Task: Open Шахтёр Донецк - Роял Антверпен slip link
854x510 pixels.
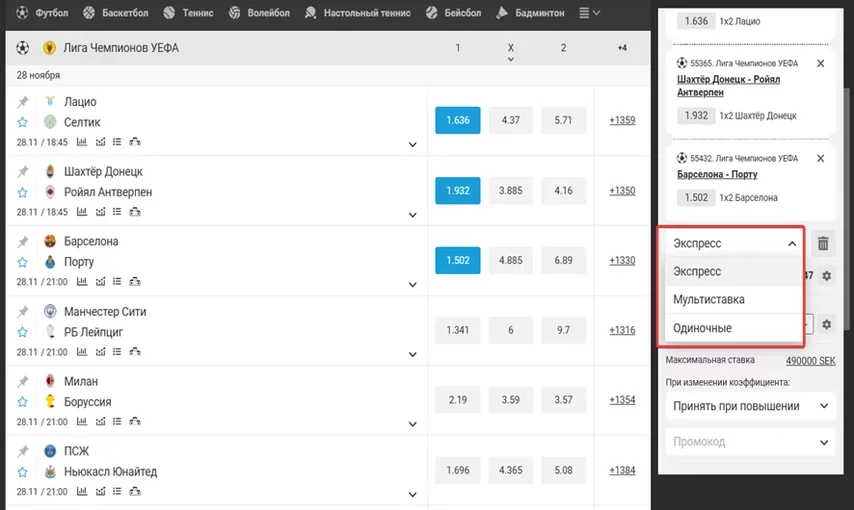Action: (728, 86)
